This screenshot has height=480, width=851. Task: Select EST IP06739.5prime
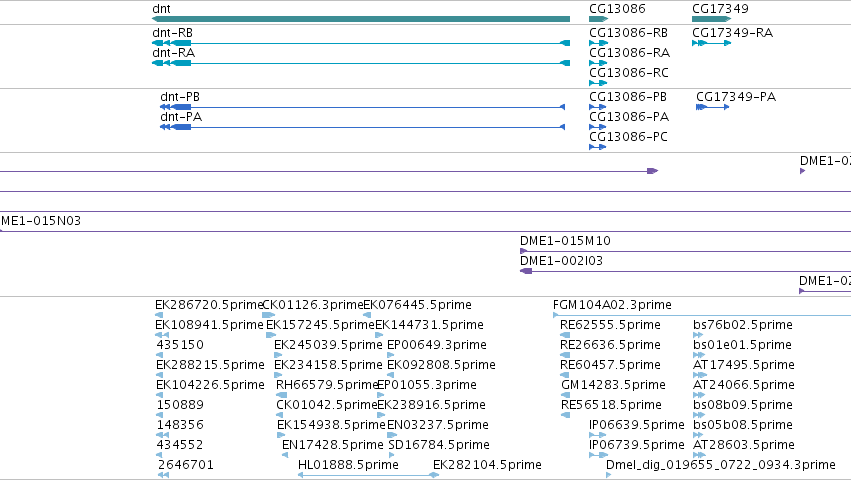637,445
